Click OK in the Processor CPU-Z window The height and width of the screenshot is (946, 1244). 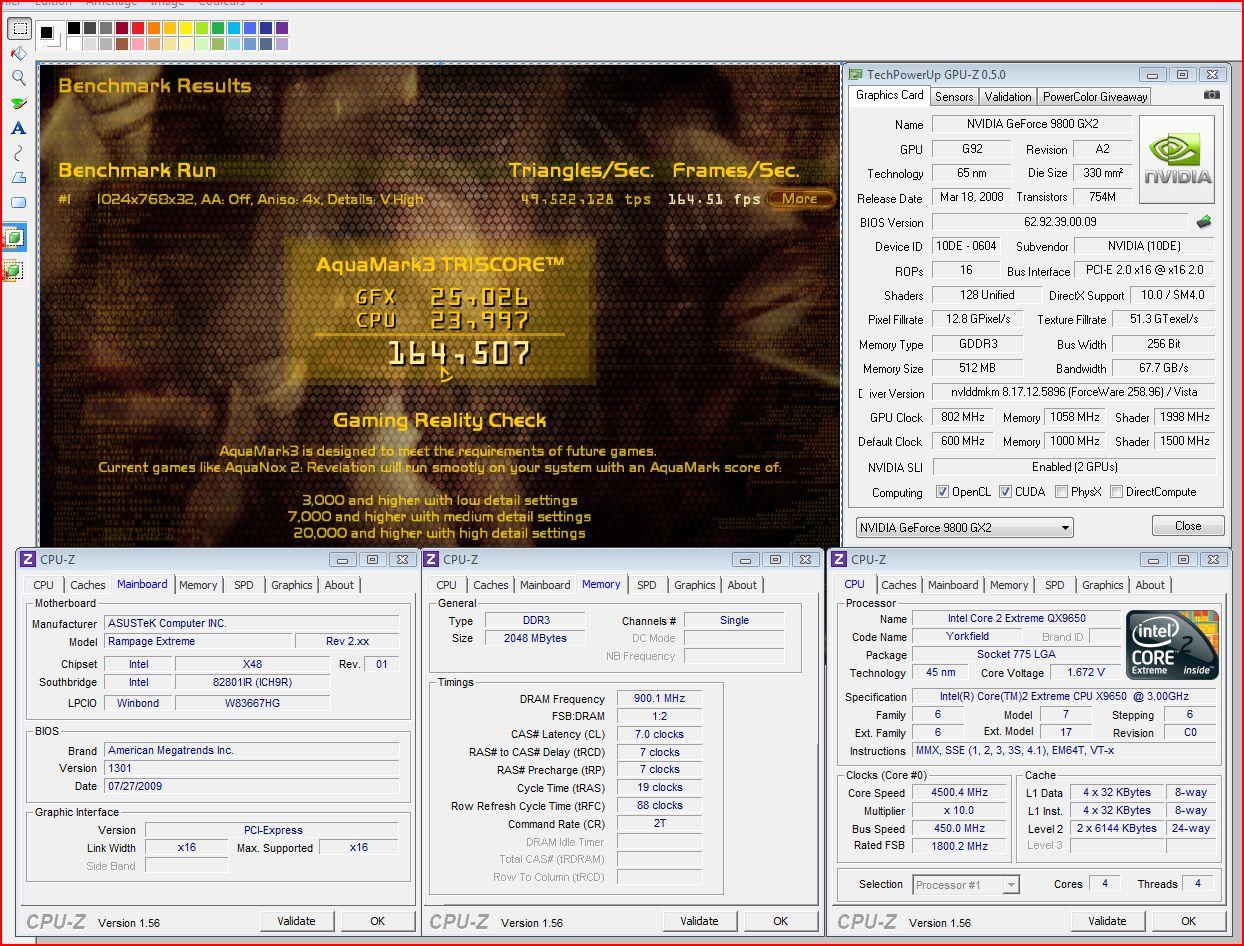tap(1188, 921)
